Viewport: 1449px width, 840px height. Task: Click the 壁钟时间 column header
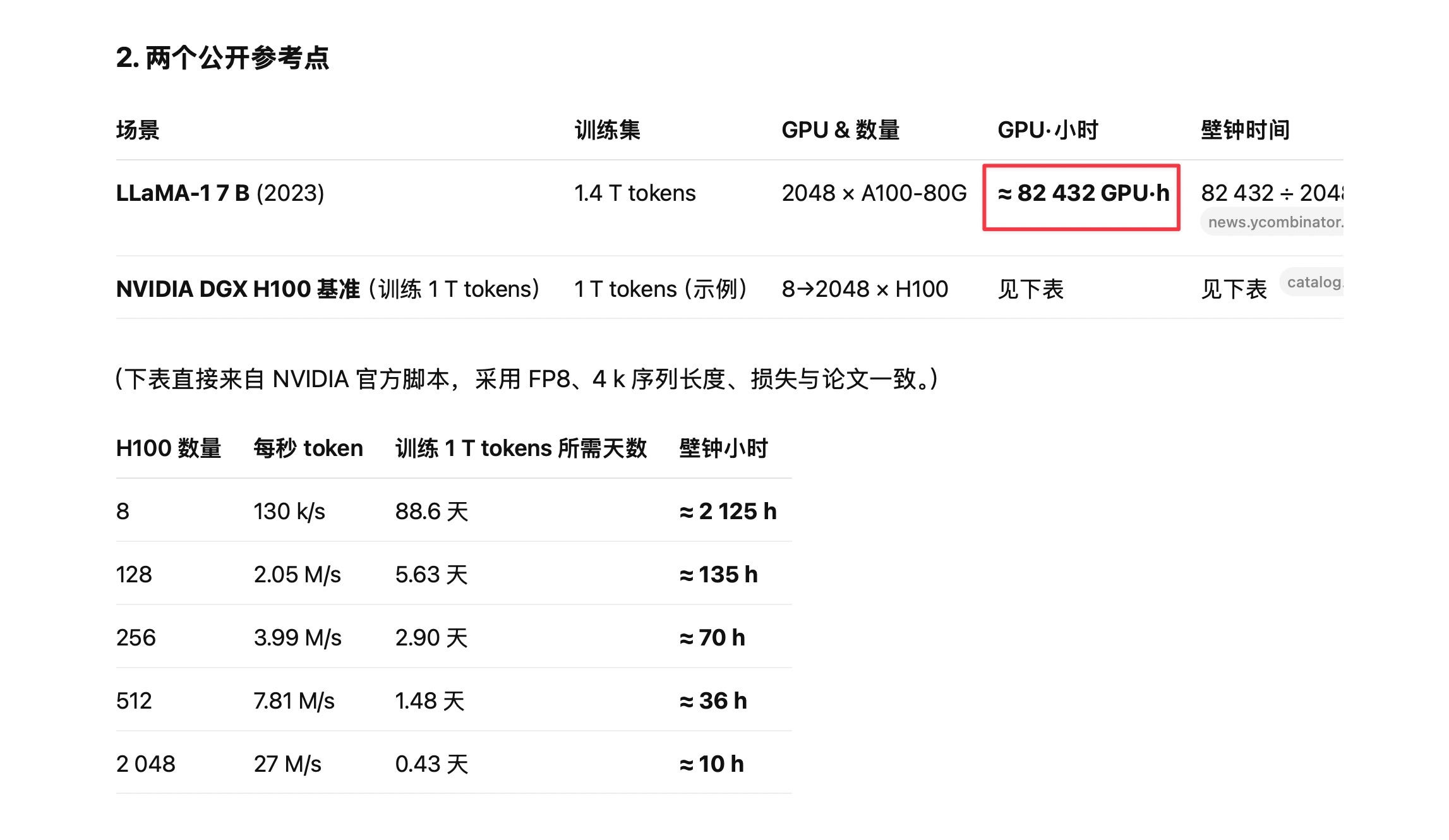point(1244,130)
